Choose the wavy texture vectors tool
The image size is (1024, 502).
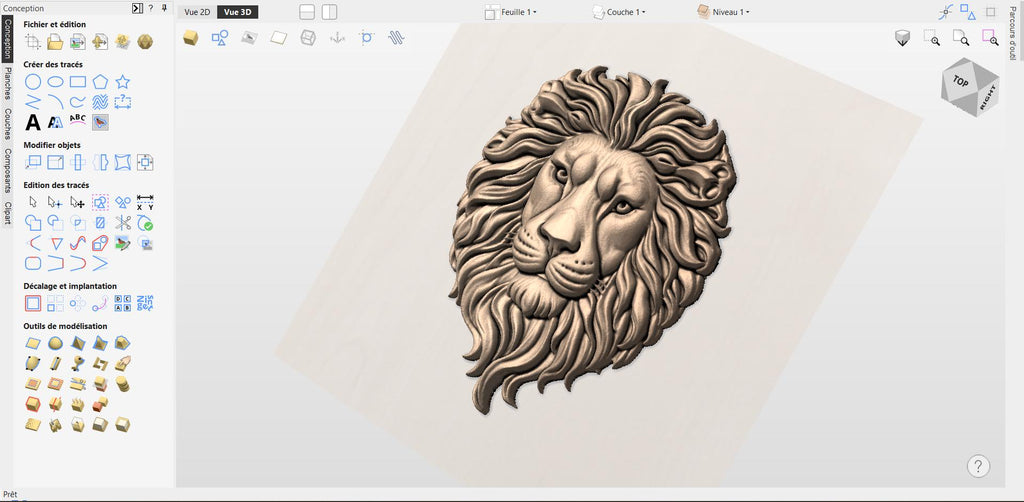pyautogui.click(x=100, y=102)
